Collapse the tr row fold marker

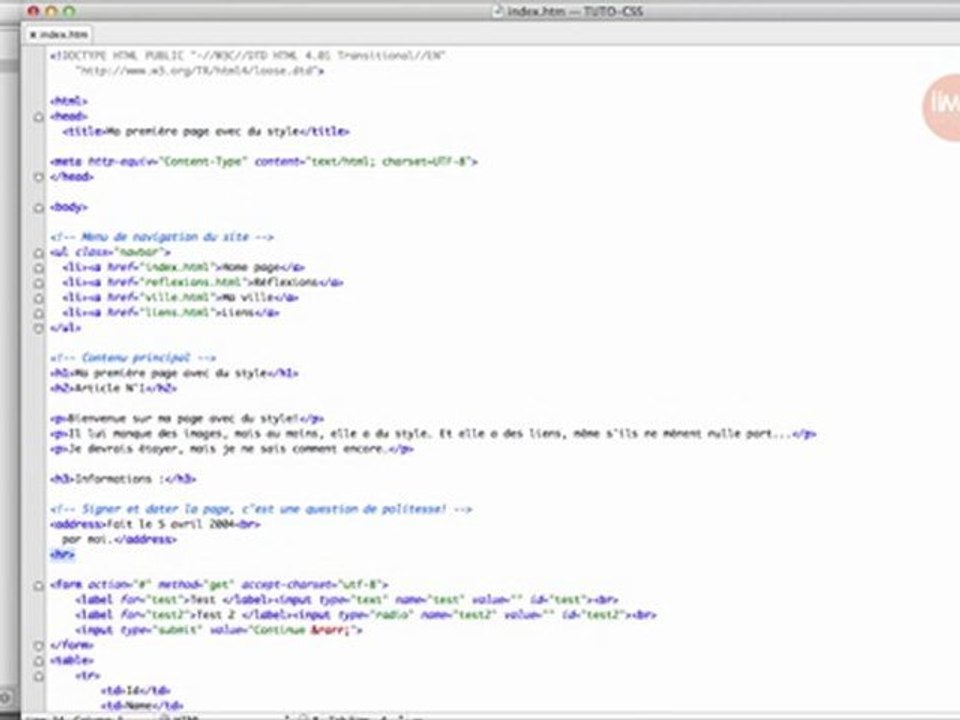click(x=39, y=677)
